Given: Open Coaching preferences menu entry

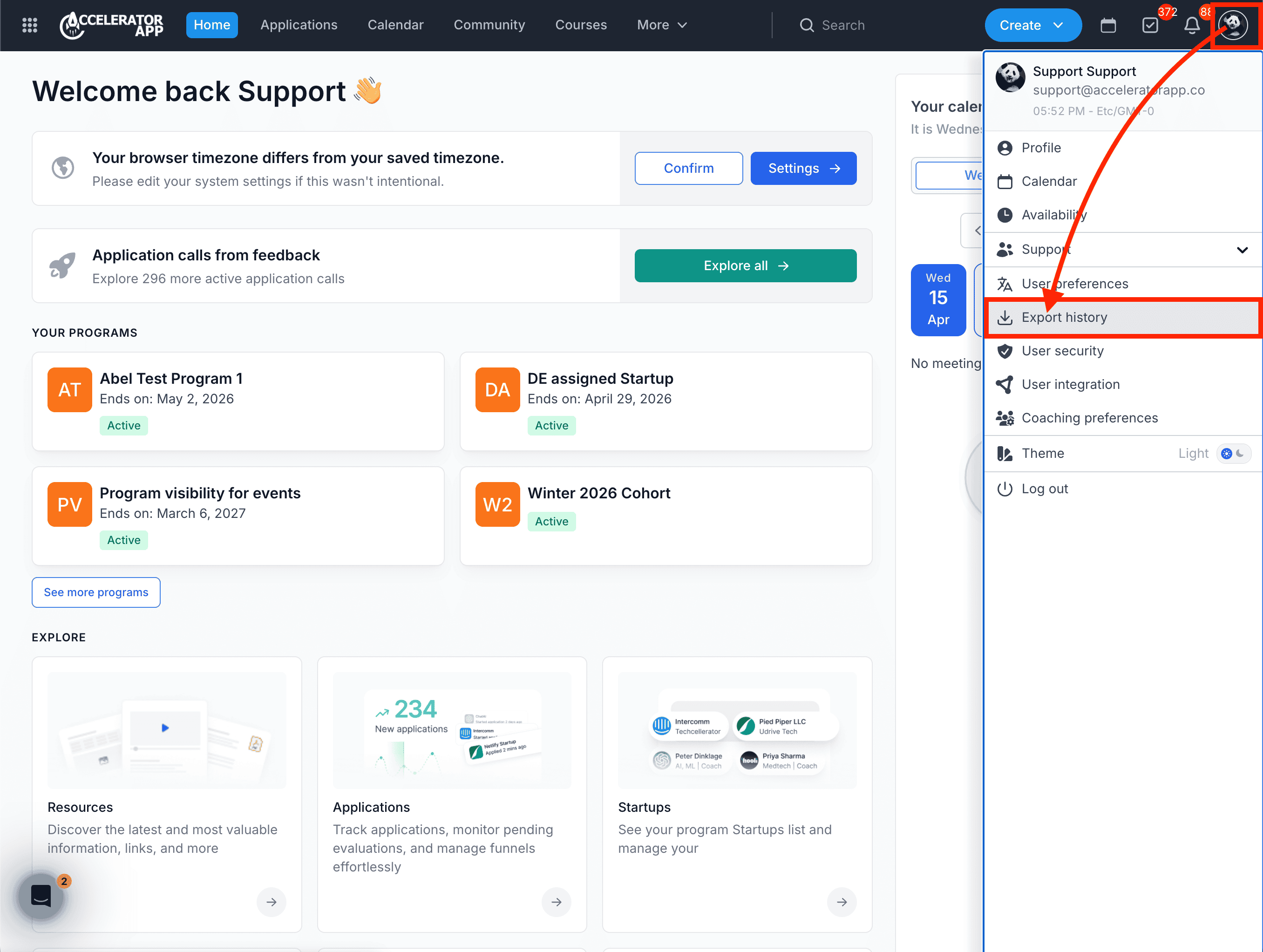Looking at the screenshot, I should [1089, 418].
